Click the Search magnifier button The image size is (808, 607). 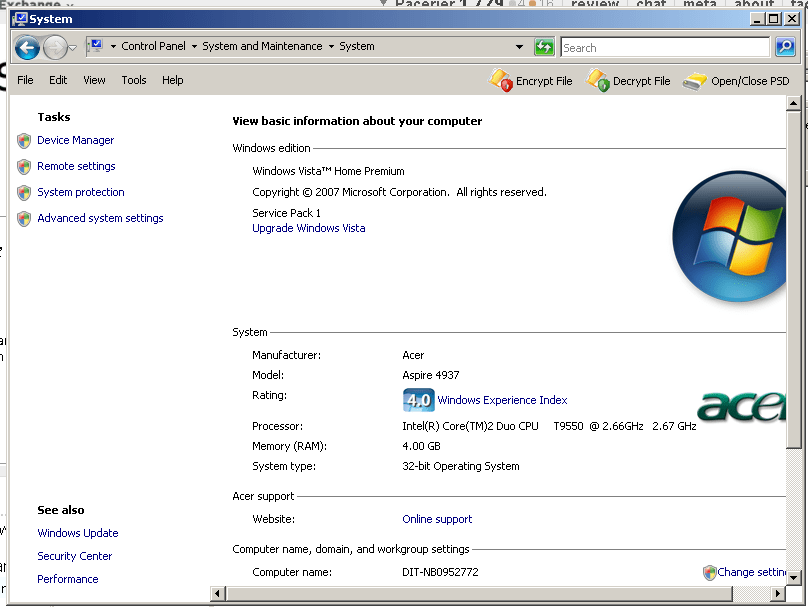785,47
